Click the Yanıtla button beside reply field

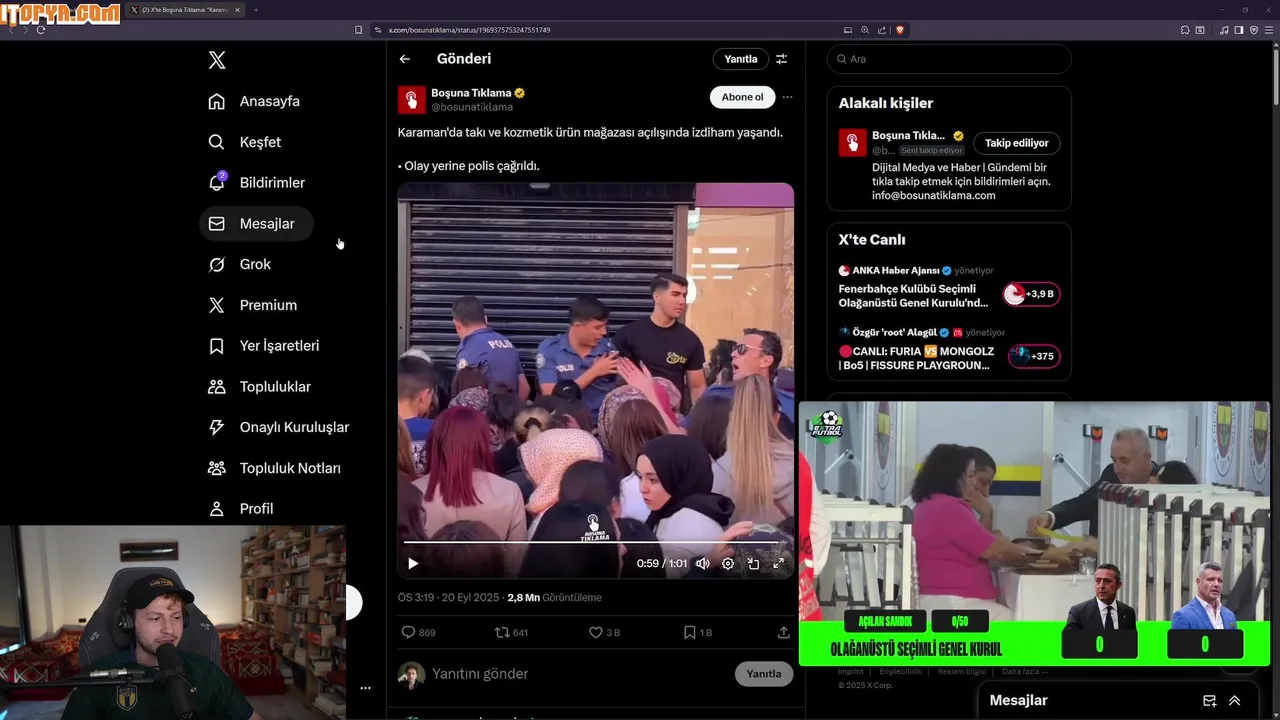(764, 674)
